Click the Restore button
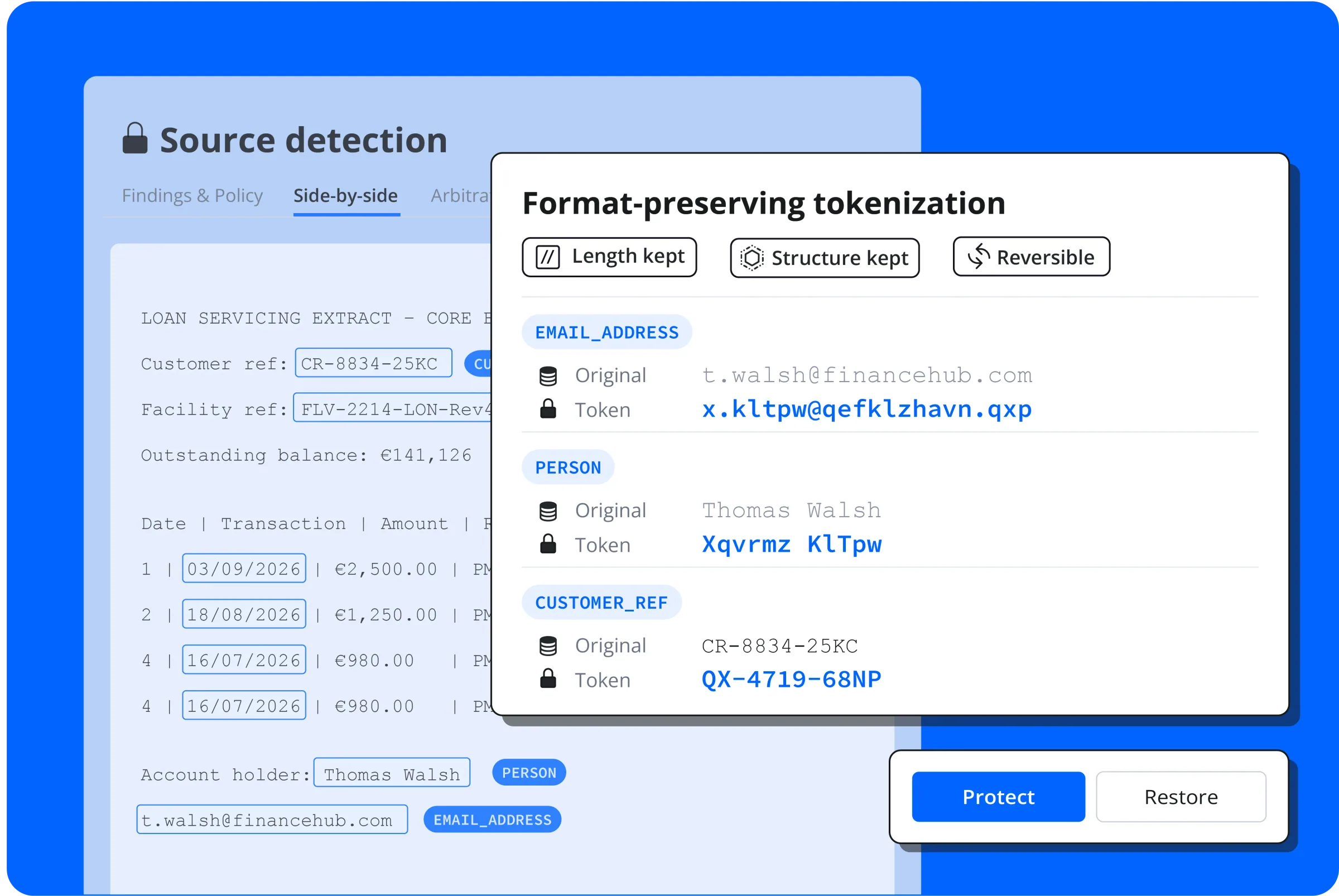This screenshot has width=1339, height=896. (x=1181, y=797)
